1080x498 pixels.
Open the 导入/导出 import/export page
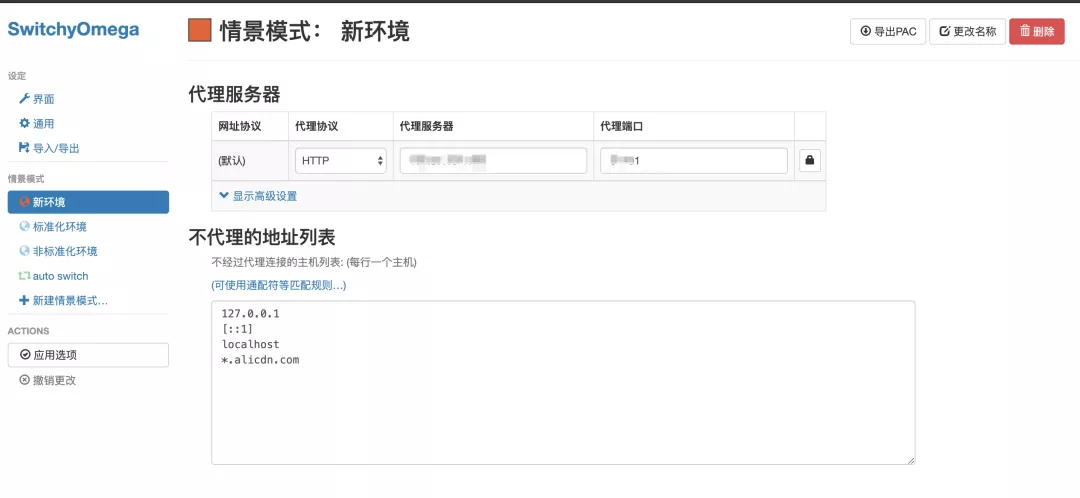coord(49,148)
